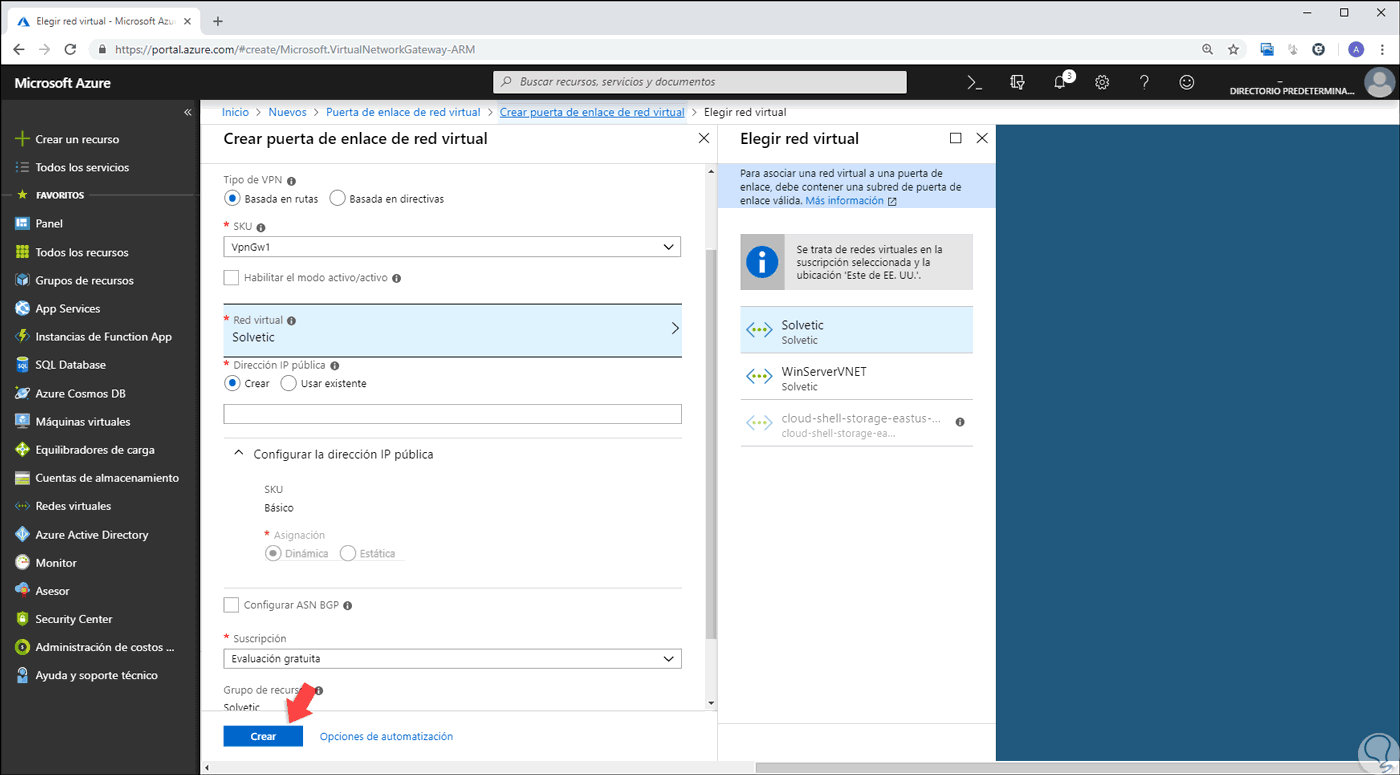Show info for active/active mode
1400x775 pixels.
click(x=397, y=278)
